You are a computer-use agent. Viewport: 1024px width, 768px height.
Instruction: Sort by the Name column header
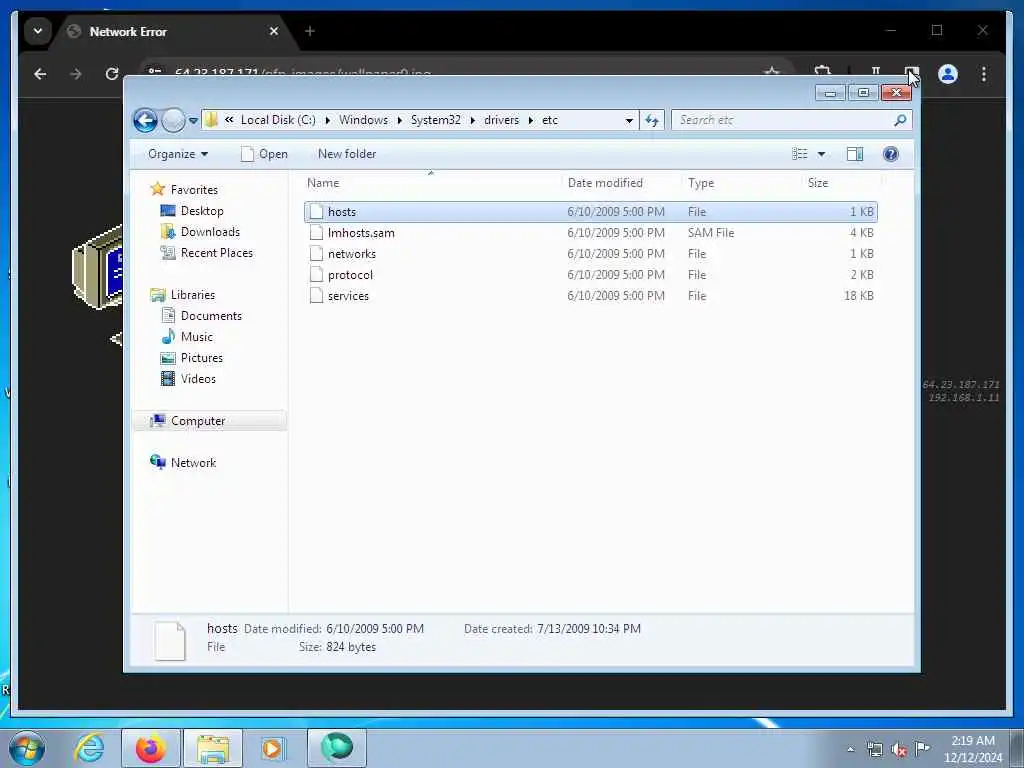[431, 184]
